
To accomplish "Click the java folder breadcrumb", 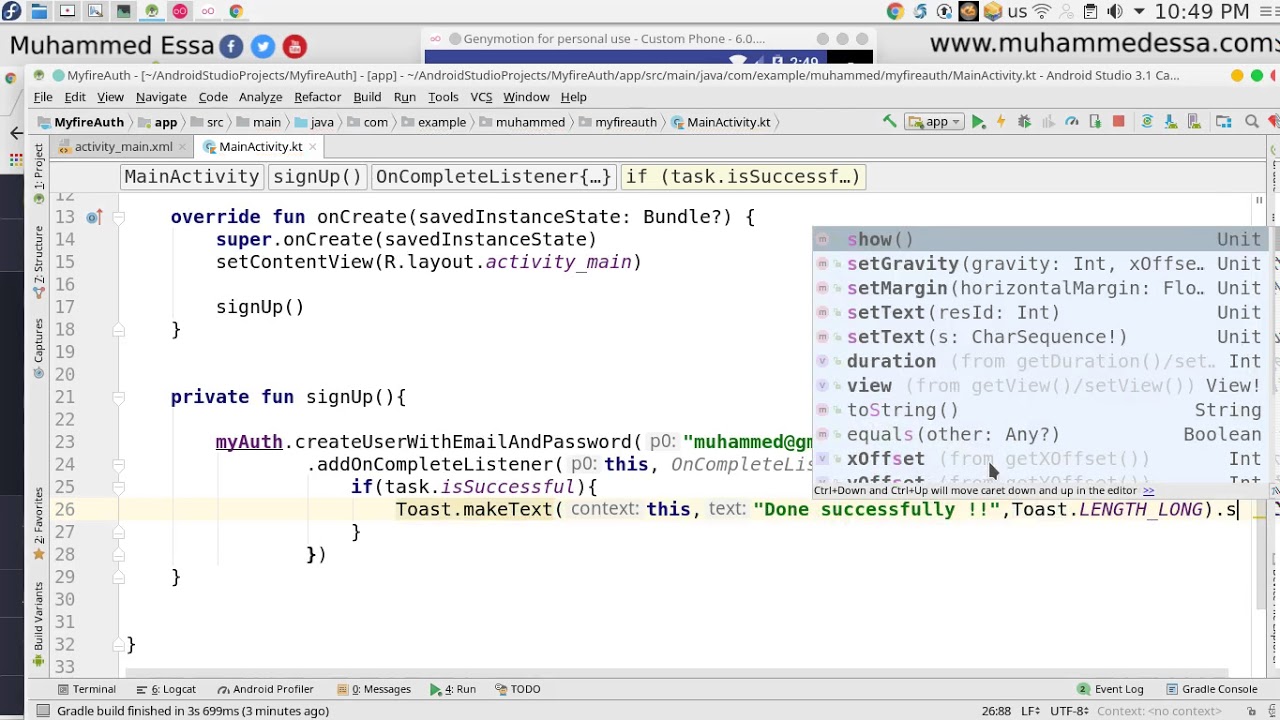I will 314,122.
